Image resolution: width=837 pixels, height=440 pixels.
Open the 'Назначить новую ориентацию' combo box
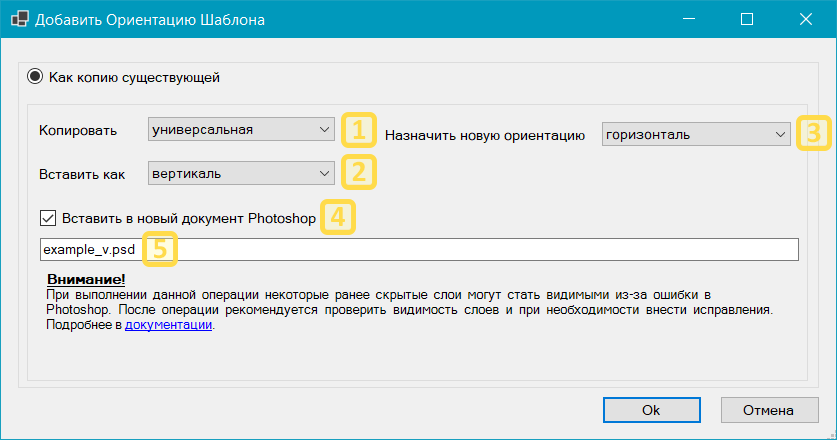tap(696, 134)
